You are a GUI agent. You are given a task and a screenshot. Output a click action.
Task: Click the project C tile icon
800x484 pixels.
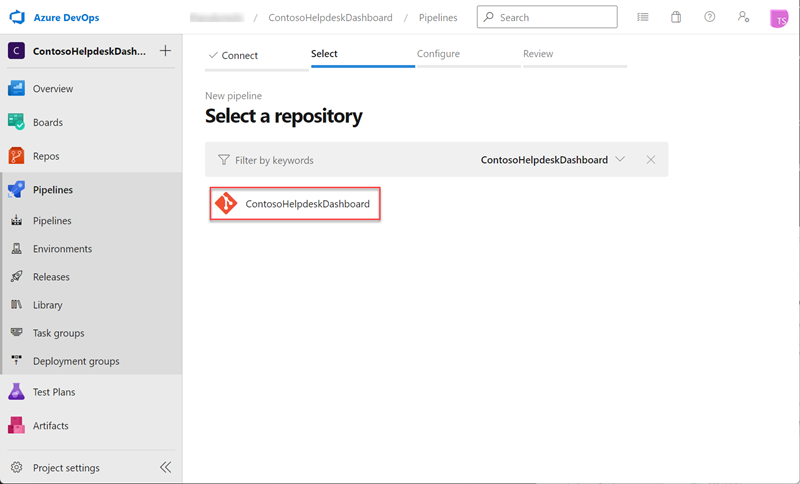click(16, 51)
